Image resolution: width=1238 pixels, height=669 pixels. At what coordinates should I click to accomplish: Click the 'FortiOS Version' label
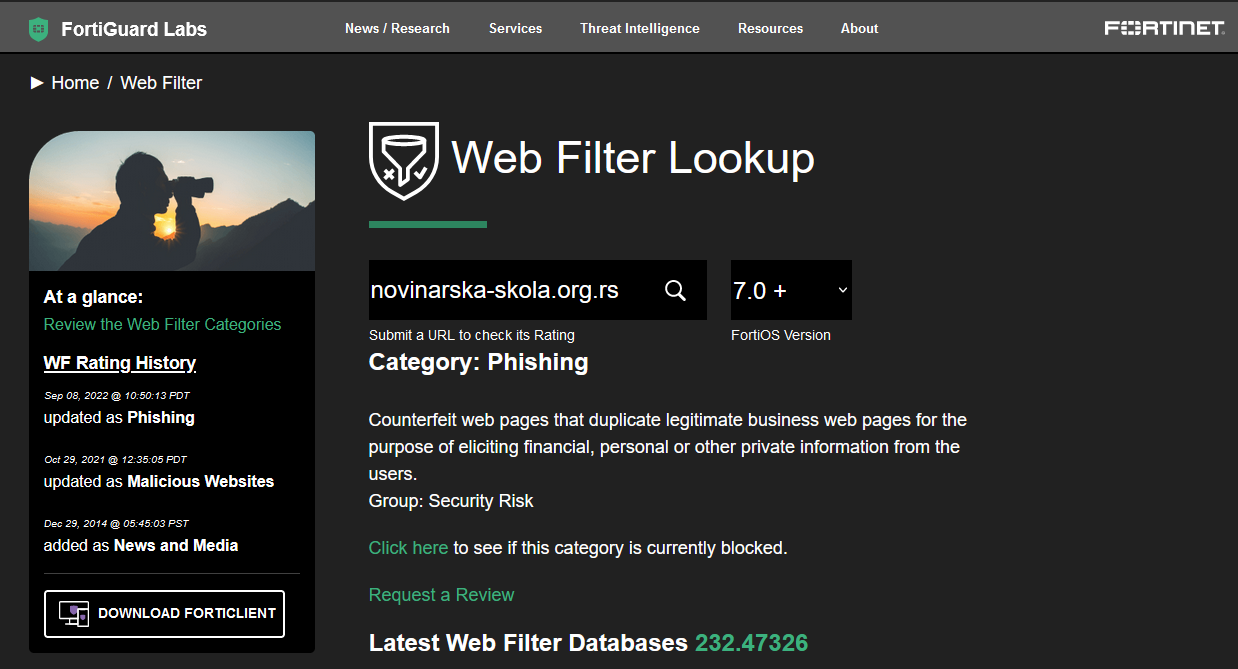[781, 335]
